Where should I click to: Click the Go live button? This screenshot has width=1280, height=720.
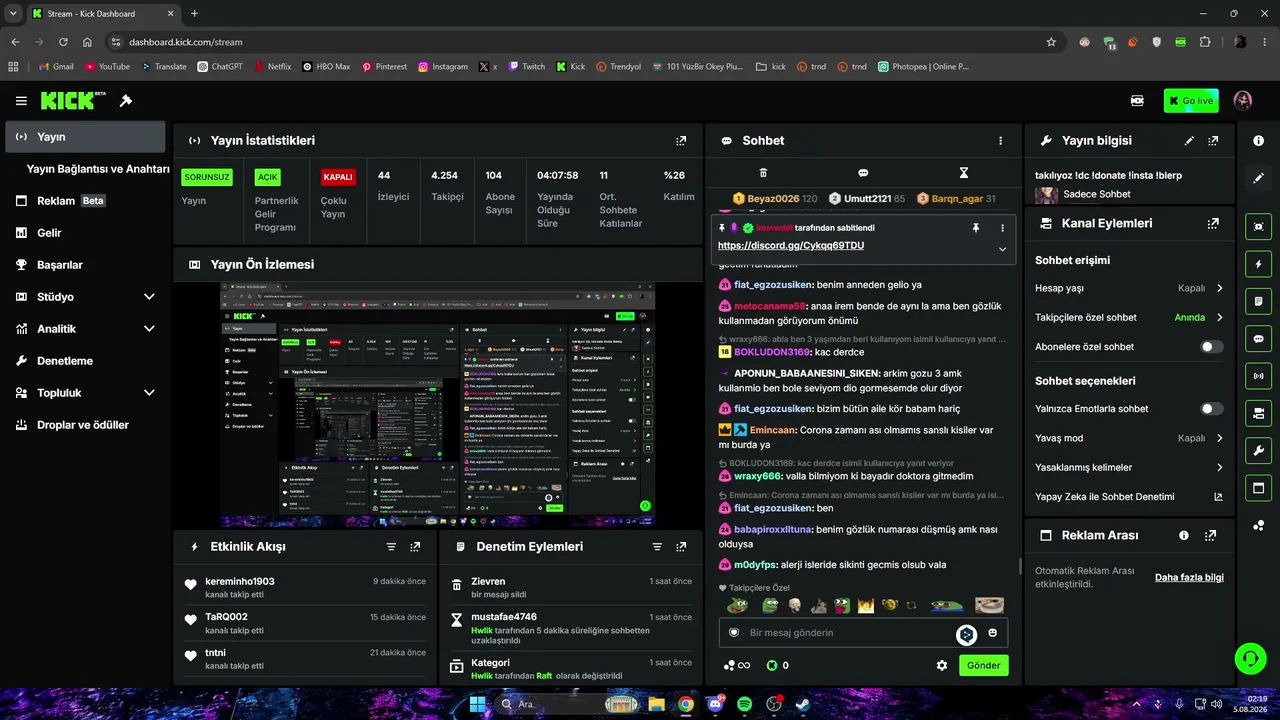[1191, 101]
